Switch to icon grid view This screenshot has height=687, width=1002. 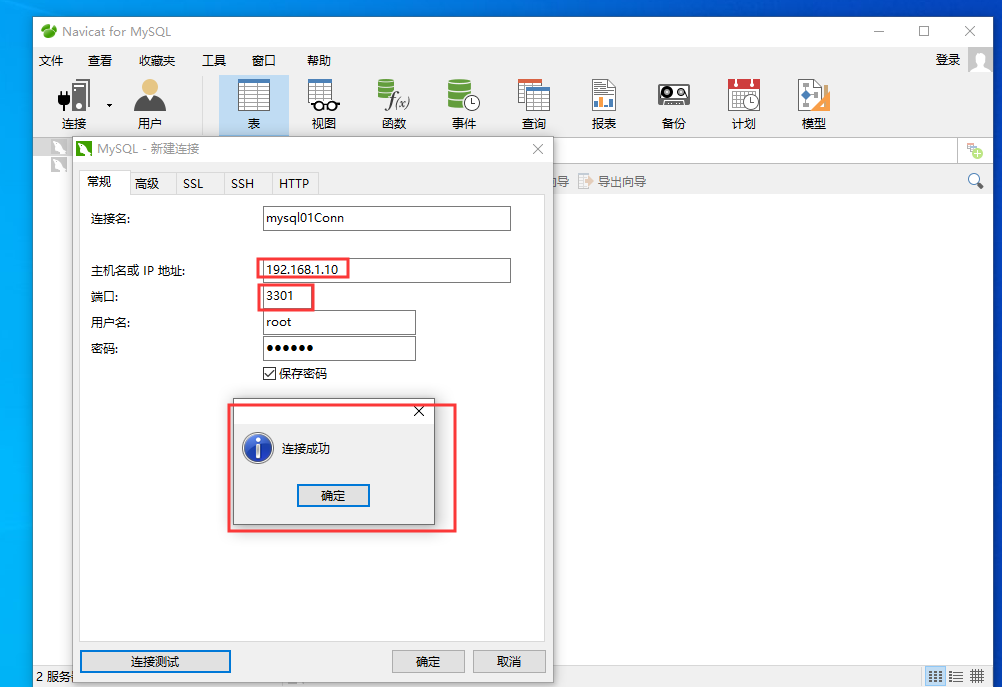tap(935, 675)
